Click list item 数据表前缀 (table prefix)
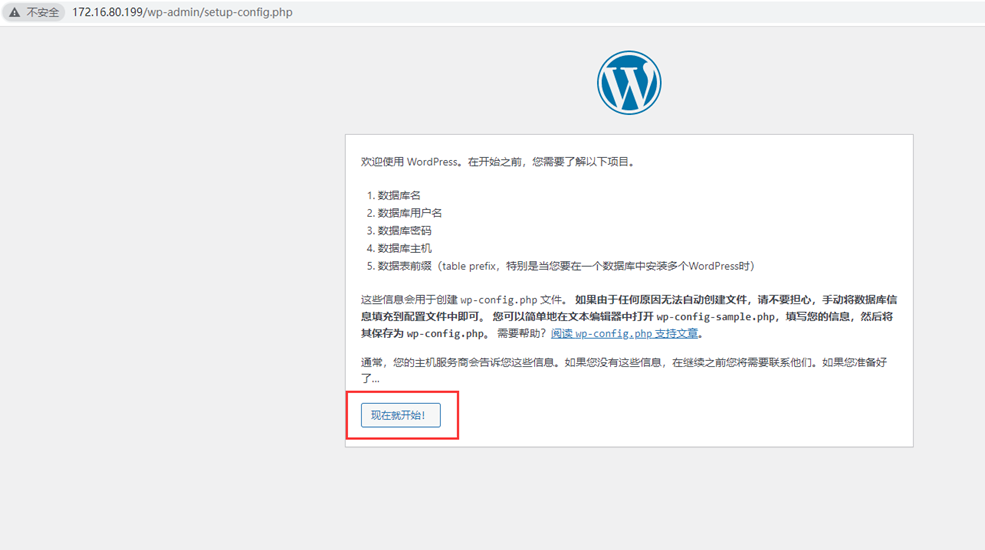Viewport: 985px width, 550px height. (x=566, y=266)
